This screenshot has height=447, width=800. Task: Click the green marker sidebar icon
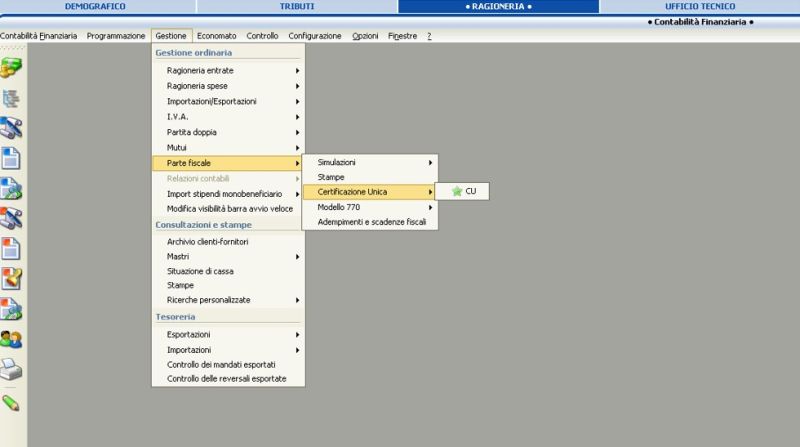11,403
